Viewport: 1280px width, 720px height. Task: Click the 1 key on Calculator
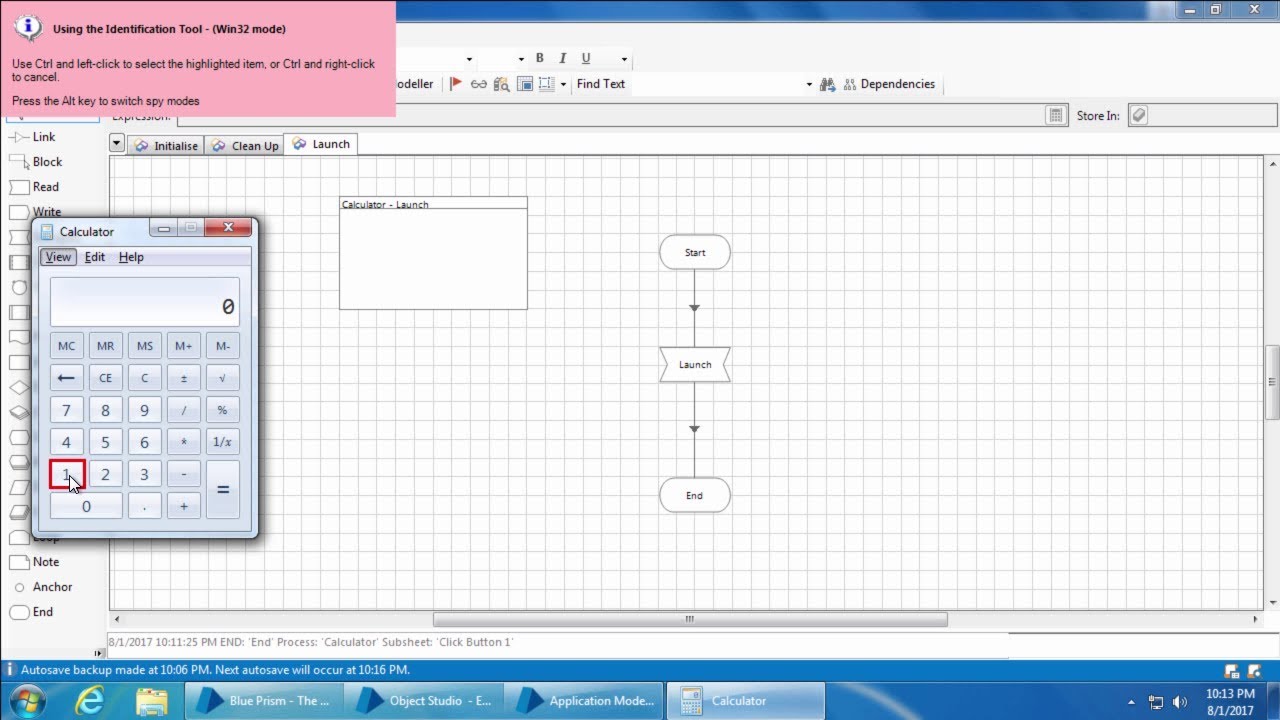point(67,475)
